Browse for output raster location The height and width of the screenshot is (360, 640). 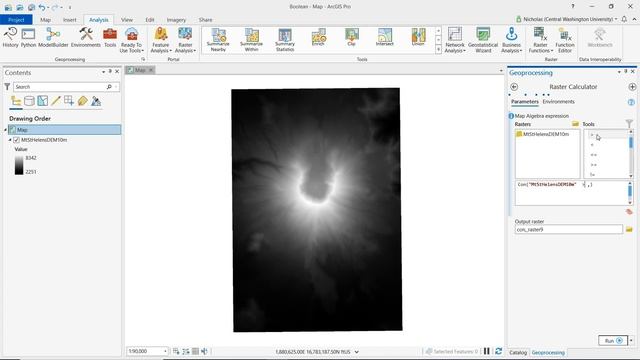click(x=629, y=229)
